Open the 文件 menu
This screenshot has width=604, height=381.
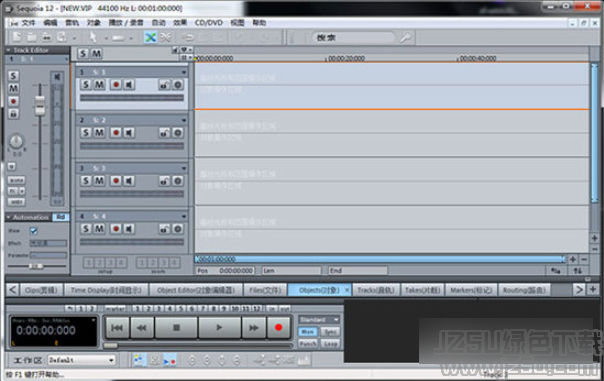[28, 23]
